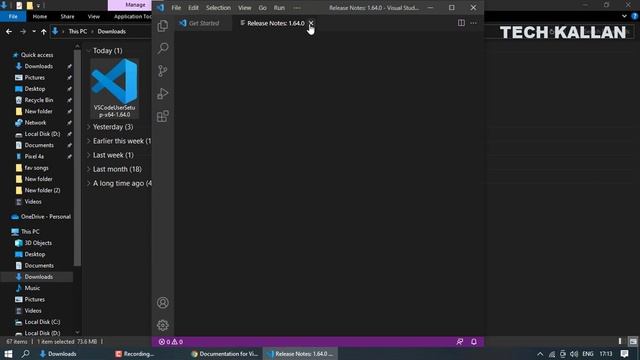The width and height of the screenshot is (640, 360).
Task: Select the VSCodeUserSetup-x64-1.64.0 installer file
Action: (114, 89)
